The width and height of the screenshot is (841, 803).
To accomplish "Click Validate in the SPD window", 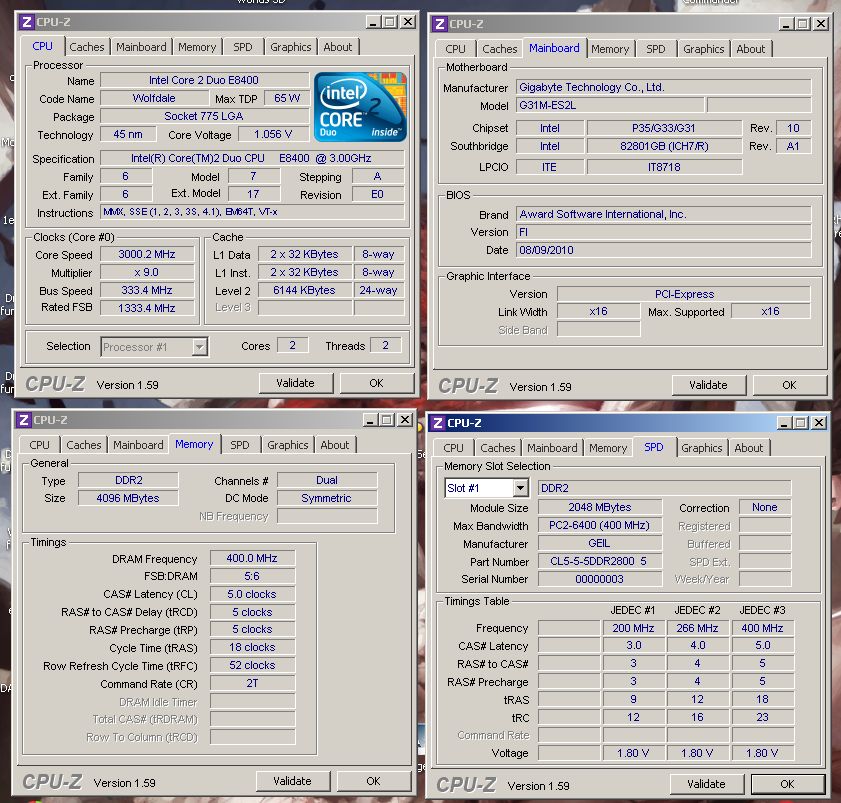I will click(706, 784).
